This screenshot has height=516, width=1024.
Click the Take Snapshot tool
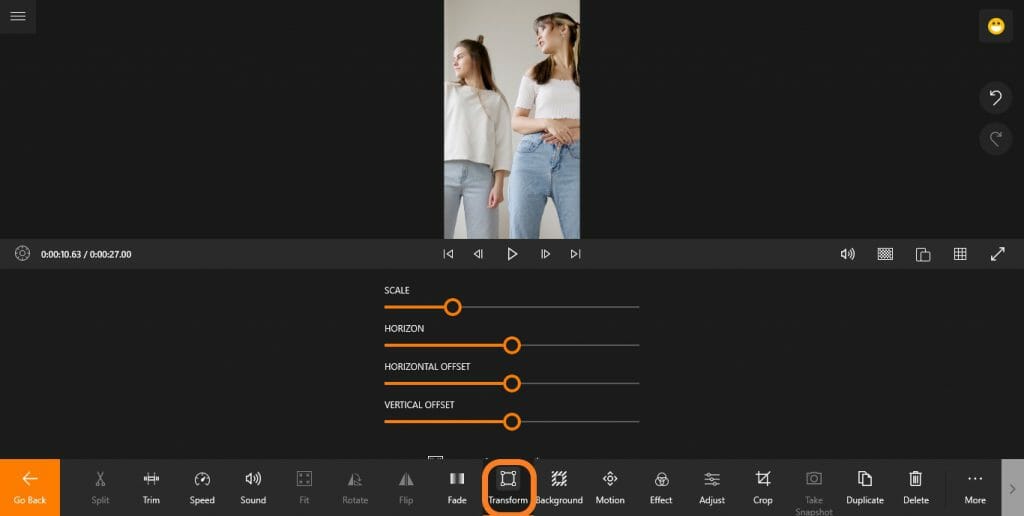tap(814, 491)
